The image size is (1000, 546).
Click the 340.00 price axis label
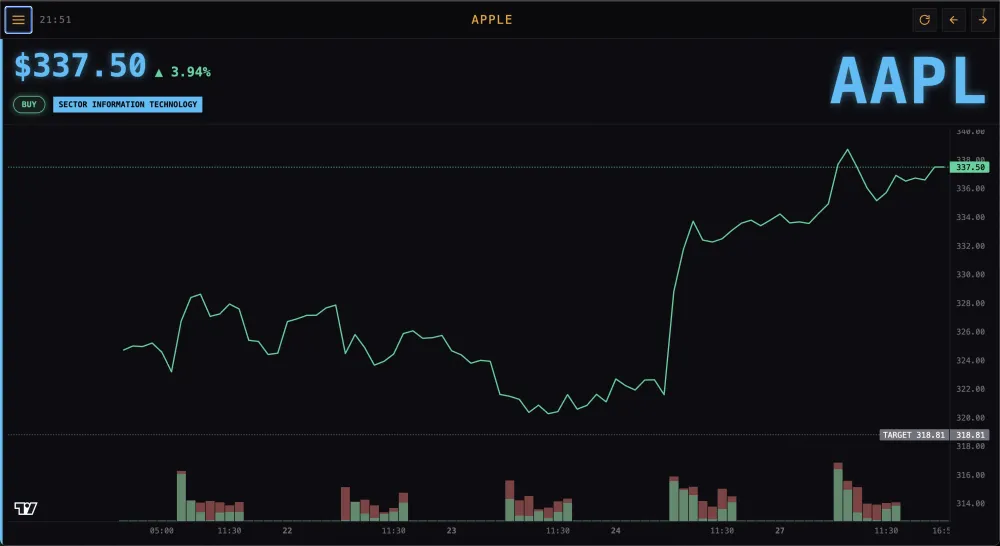(x=969, y=132)
